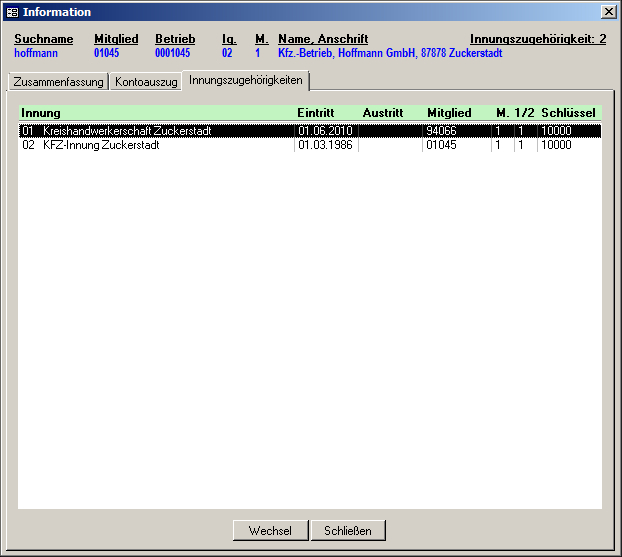Select the KFZ-Innung Zuckerstadt row
Image resolution: width=622 pixels, height=557 pixels.
tap(101, 145)
